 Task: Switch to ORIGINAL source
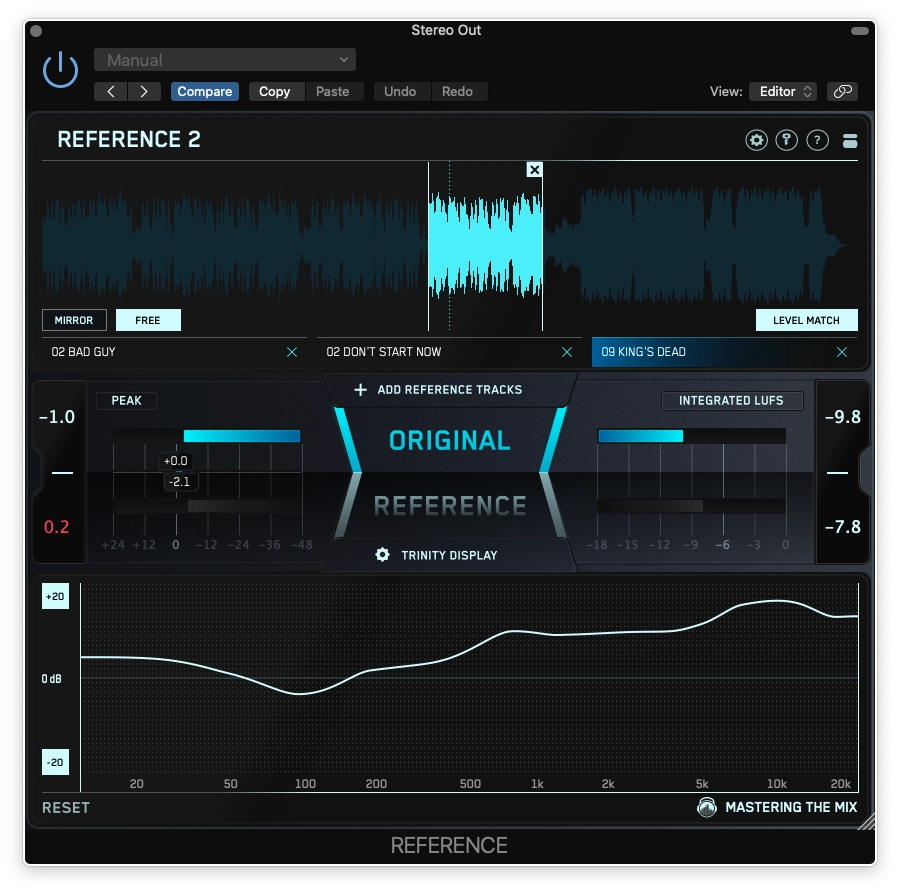pos(450,440)
